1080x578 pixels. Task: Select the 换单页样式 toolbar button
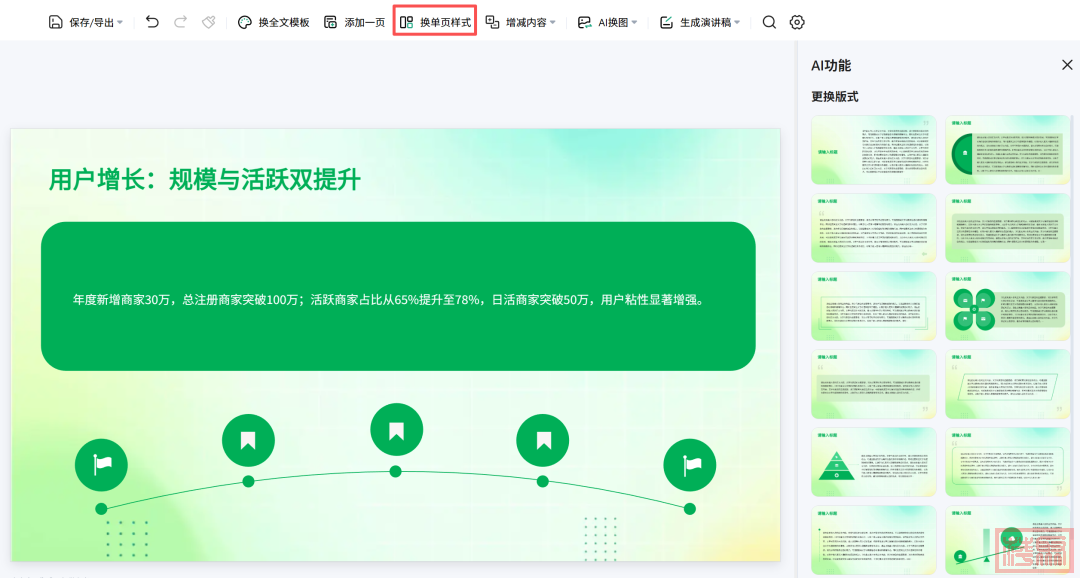pyautogui.click(x=435, y=22)
